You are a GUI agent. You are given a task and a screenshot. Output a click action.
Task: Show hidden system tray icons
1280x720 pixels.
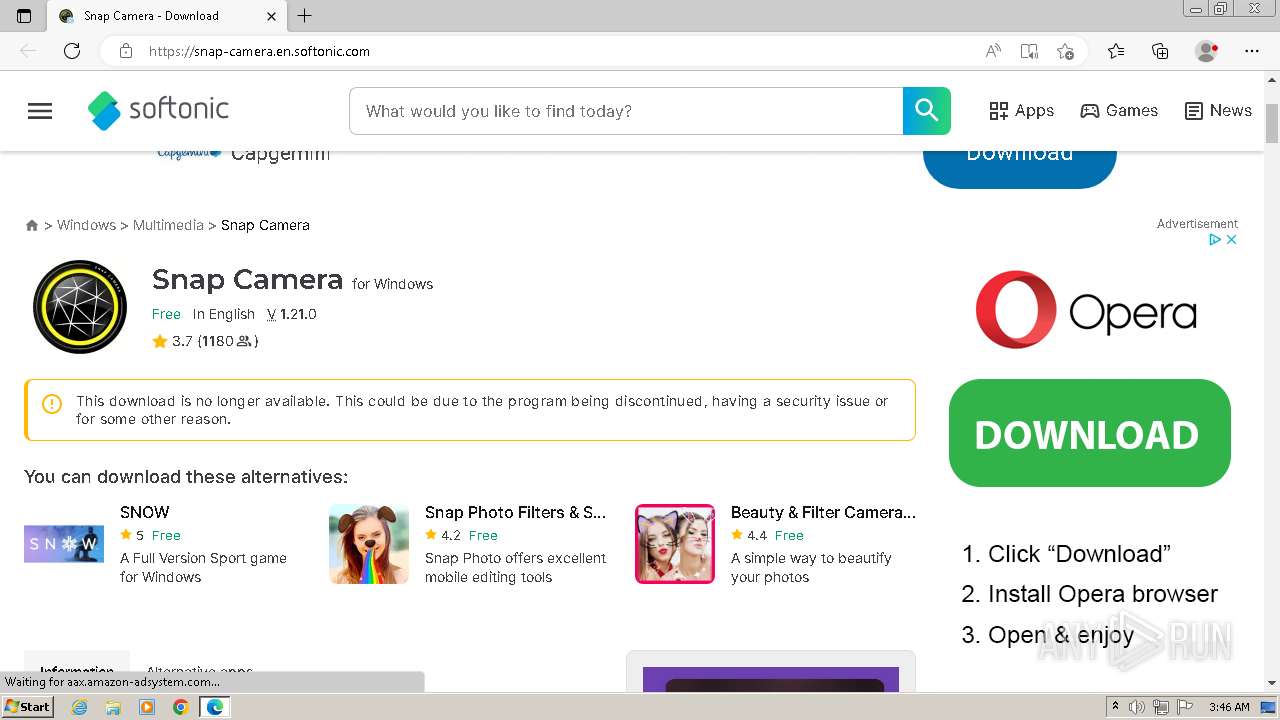tap(1115, 707)
